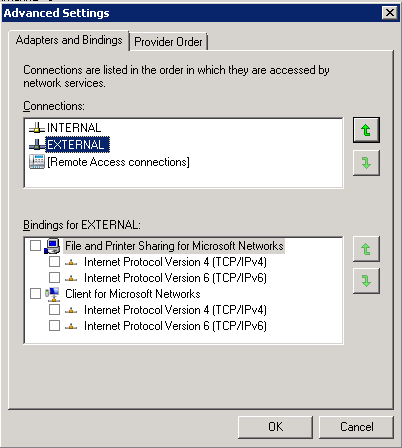The image size is (402, 448).
Task: Click the EXTERNAL network adapter icon
Action: [37, 145]
